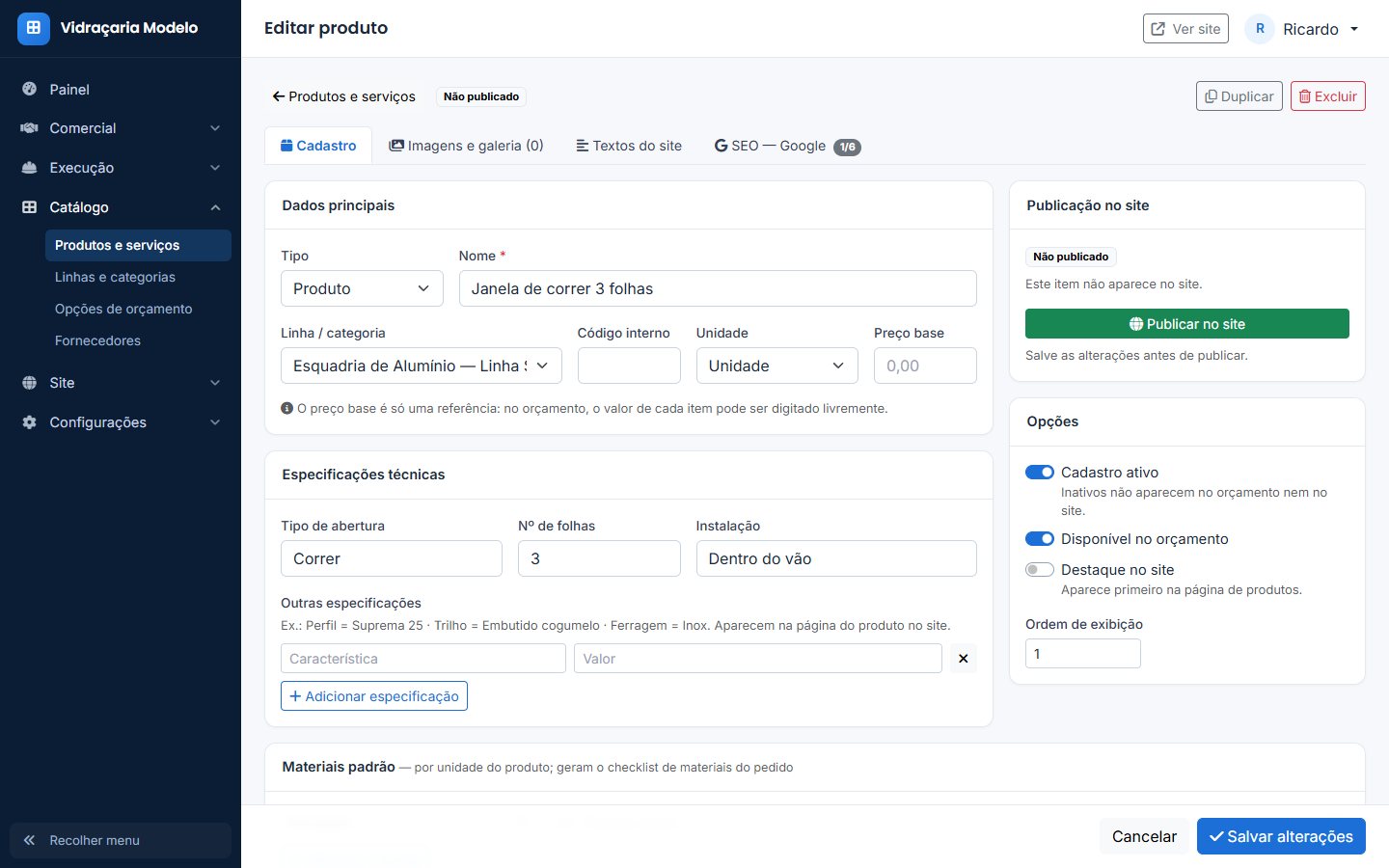This screenshot has height=868, width=1389.
Task: Click the Duplicar button
Action: point(1239,96)
